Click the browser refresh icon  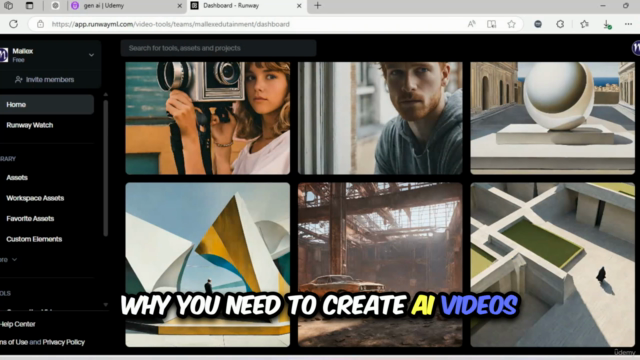13,24
